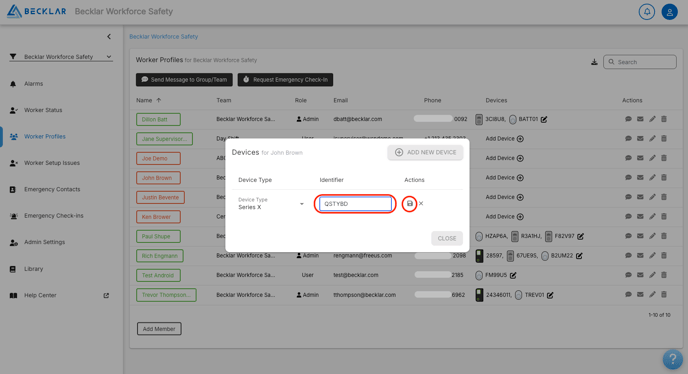Open Rich Engmann worker profile

(x=160, y=256)
